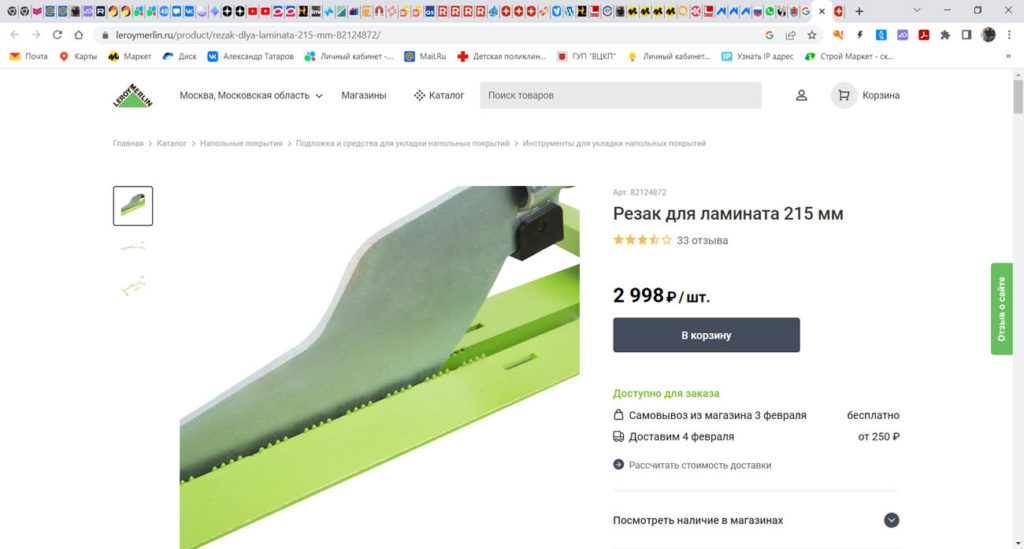This screenshot has height=549, width=1024.
Task: Add the product with В корзину button
Action: tap(706, 335)
